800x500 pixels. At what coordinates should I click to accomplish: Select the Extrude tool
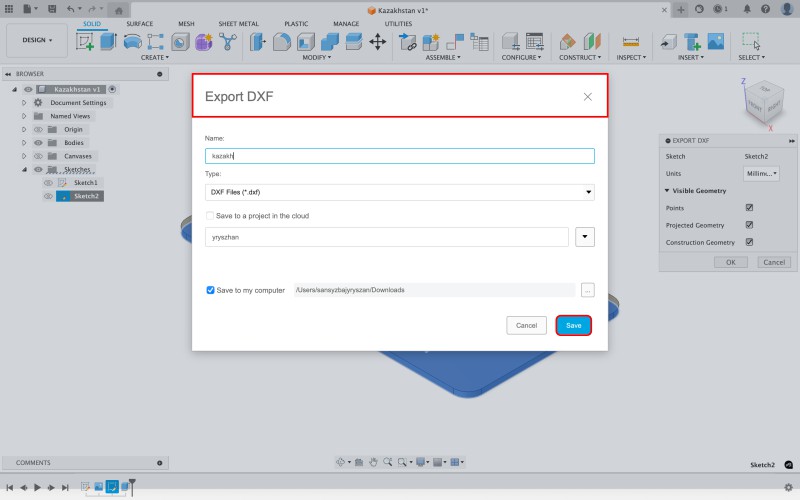(108, 41)
